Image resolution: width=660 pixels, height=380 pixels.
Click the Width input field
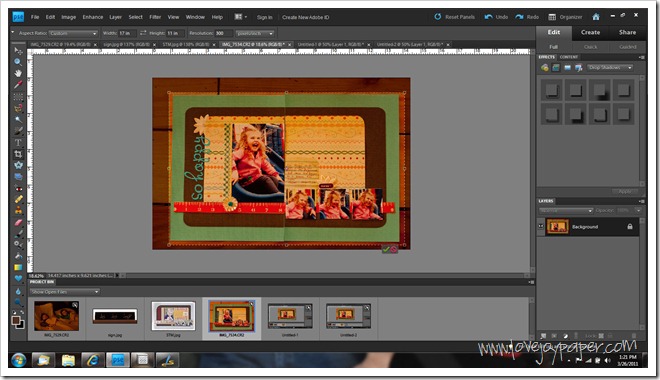click(x=126, y=33)
